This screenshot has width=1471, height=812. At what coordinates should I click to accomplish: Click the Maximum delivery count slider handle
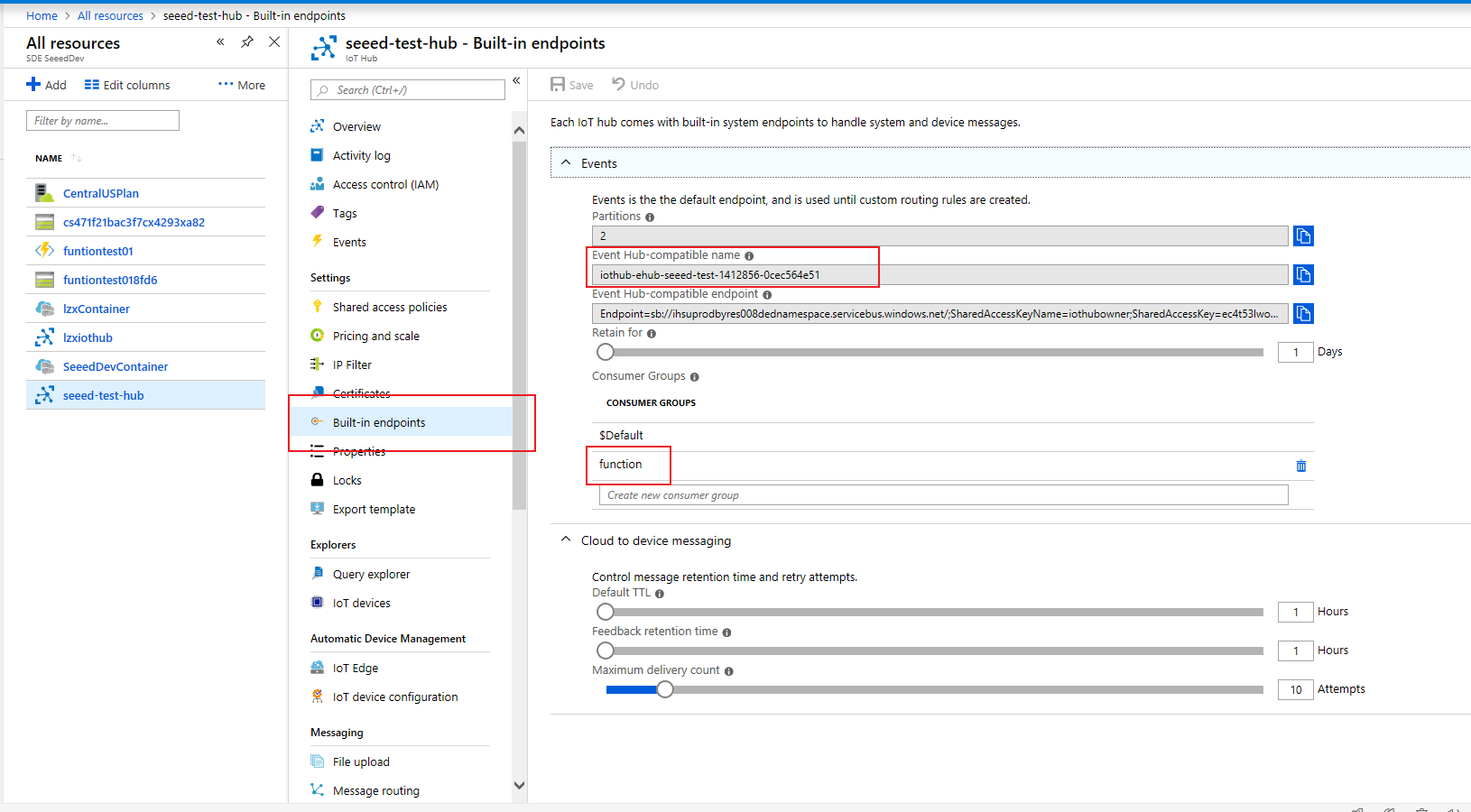pos(665,689)
